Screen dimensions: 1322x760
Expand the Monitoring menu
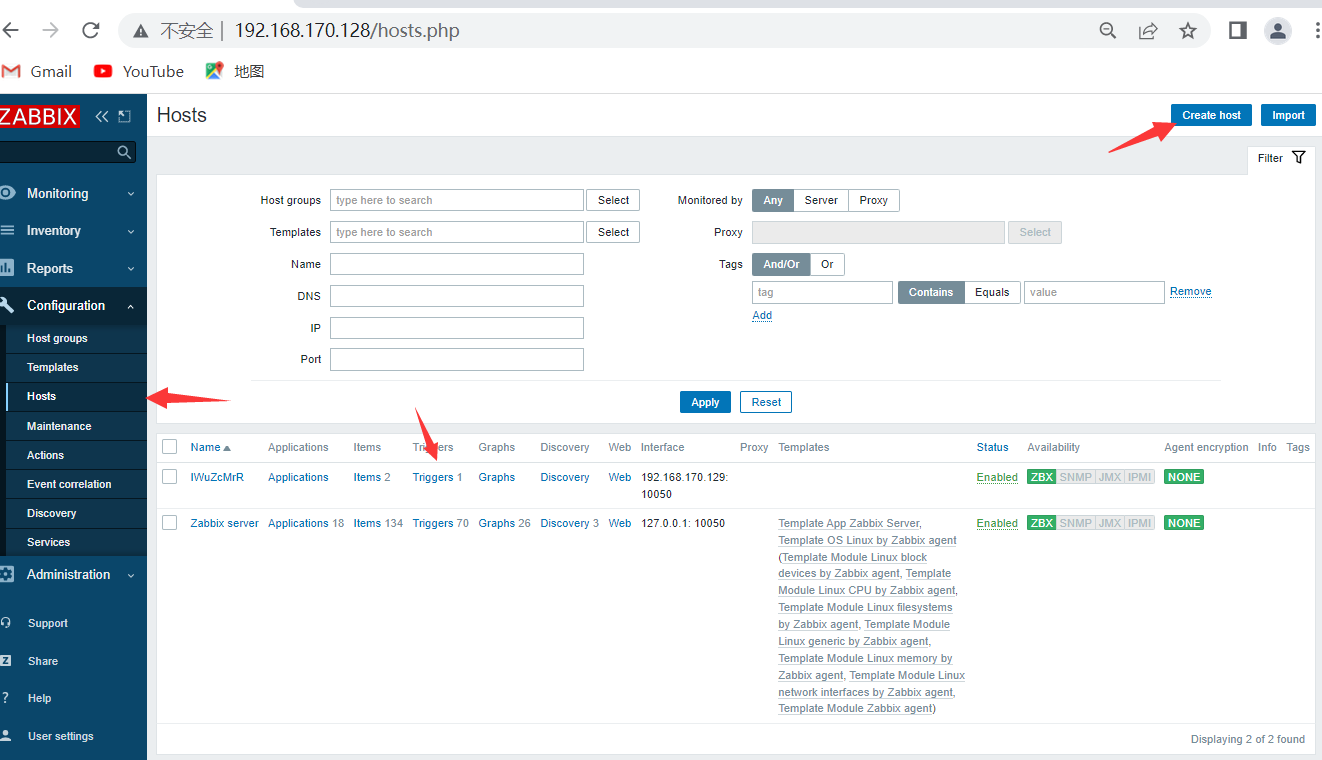pyautogui.click(x=73, y=194)
